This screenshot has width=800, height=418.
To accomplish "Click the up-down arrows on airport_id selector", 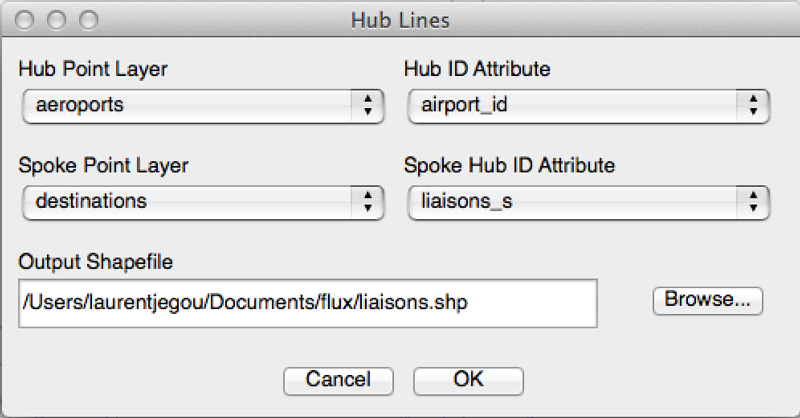I will click(752, 105).
